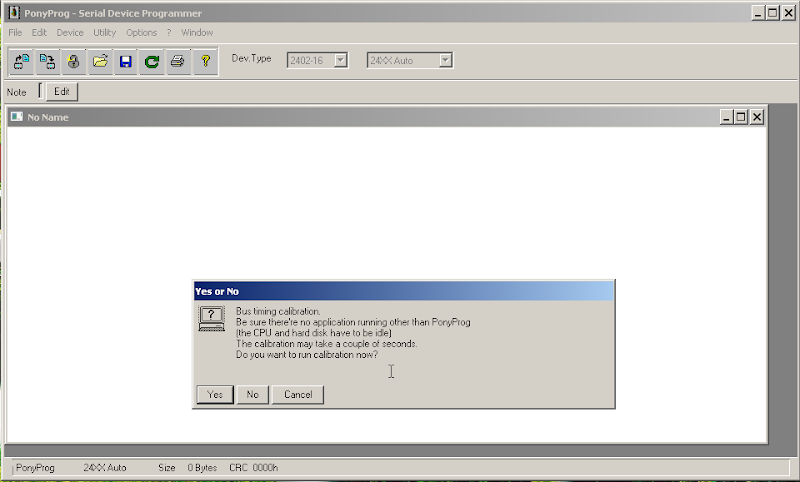Open the Device menu

pos(70,33)
